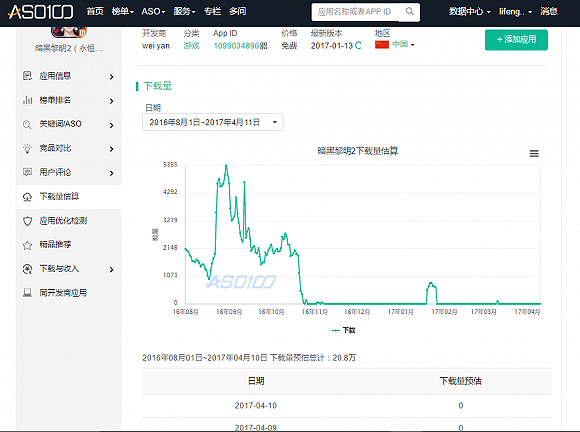
Task: Click the app icon thumbnail in sidebar
Action: click(x=69, y=32)
